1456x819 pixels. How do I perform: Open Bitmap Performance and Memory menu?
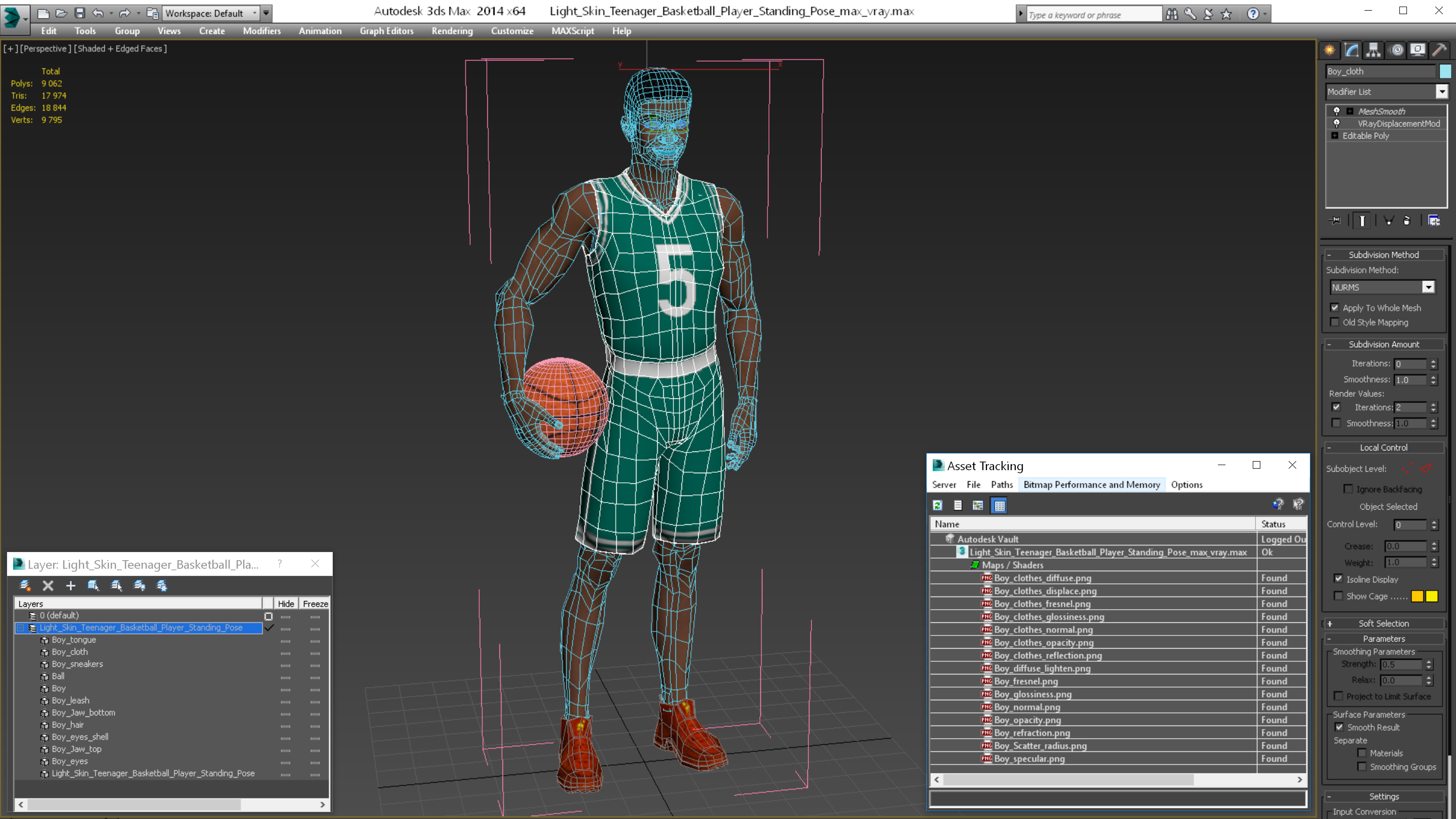point(1091,484)
